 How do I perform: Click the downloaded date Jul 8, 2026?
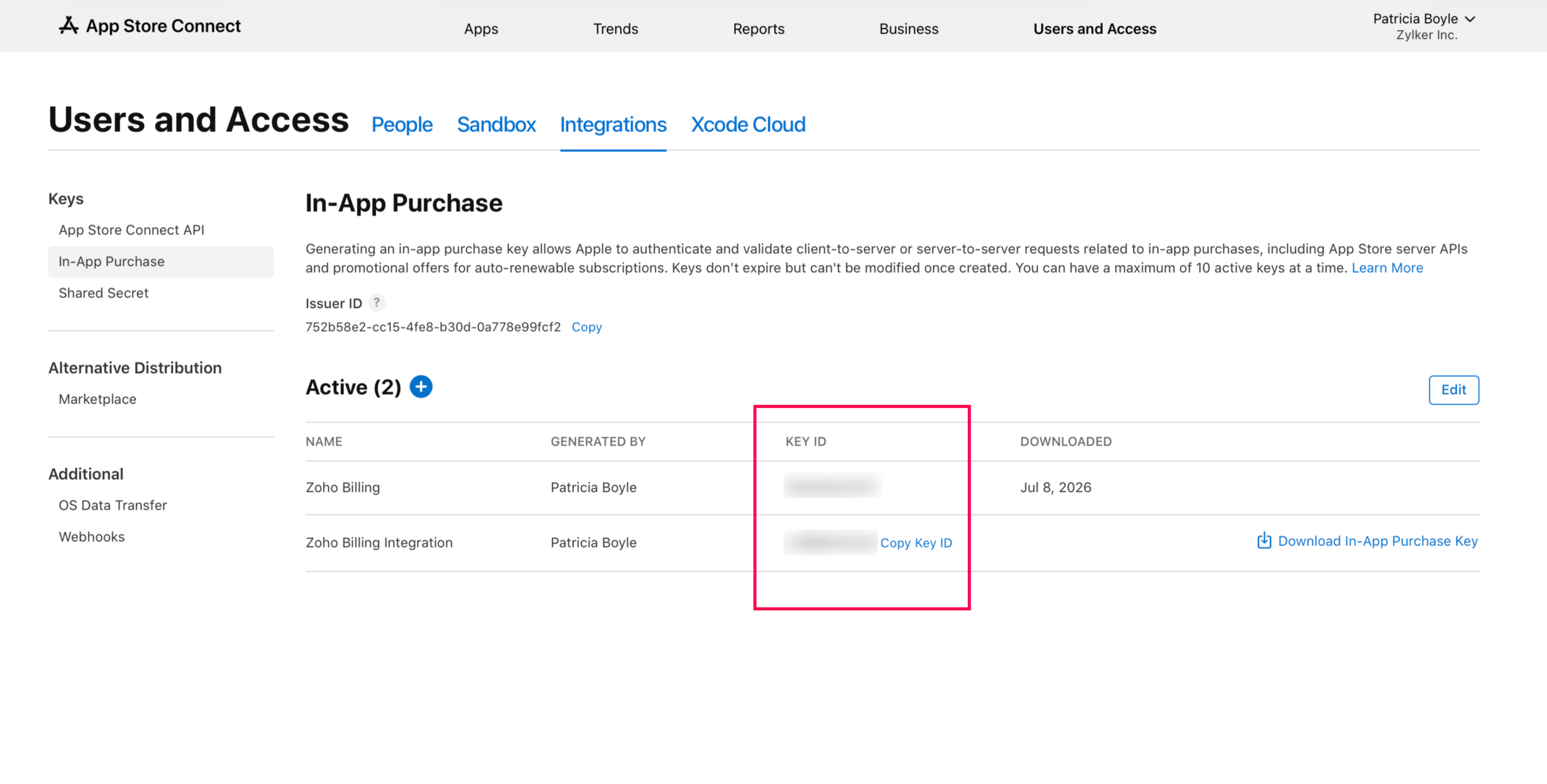point(1056,488)
